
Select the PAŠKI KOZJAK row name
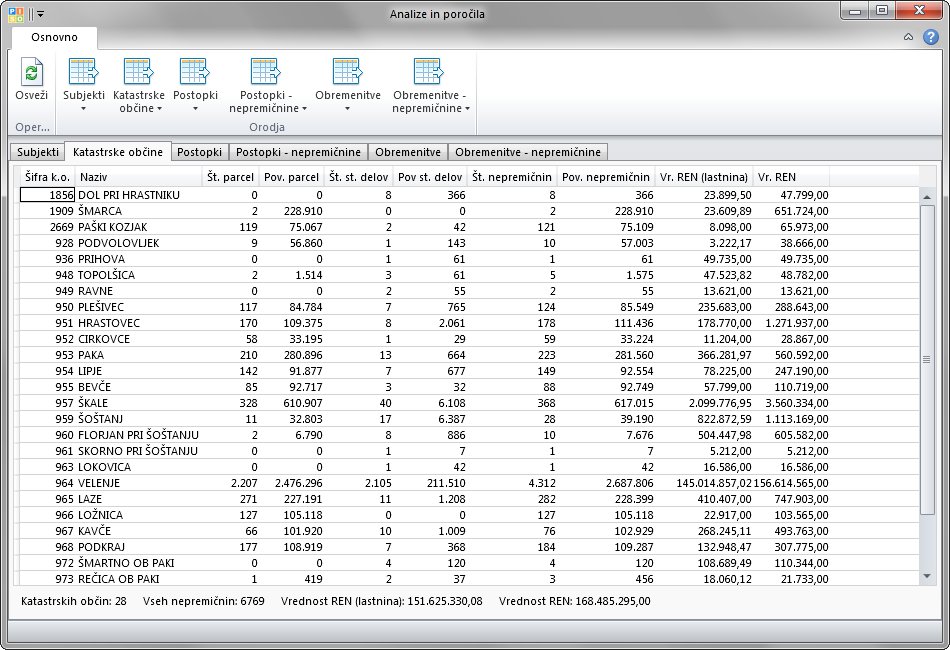pos(113,227)
